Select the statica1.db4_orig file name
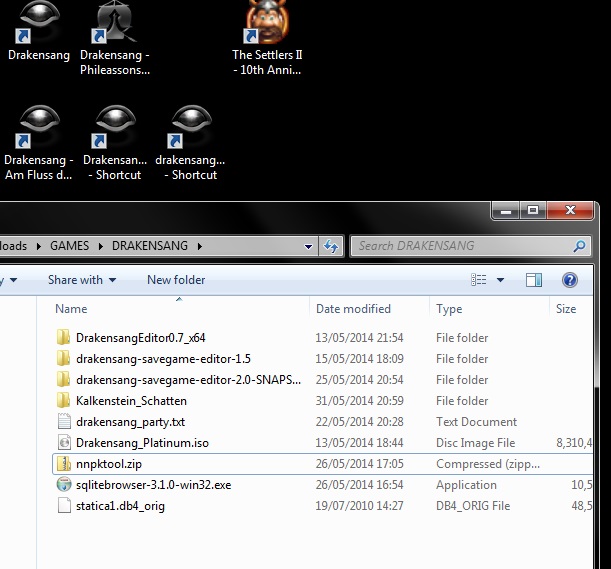 [x=120, y=506]
